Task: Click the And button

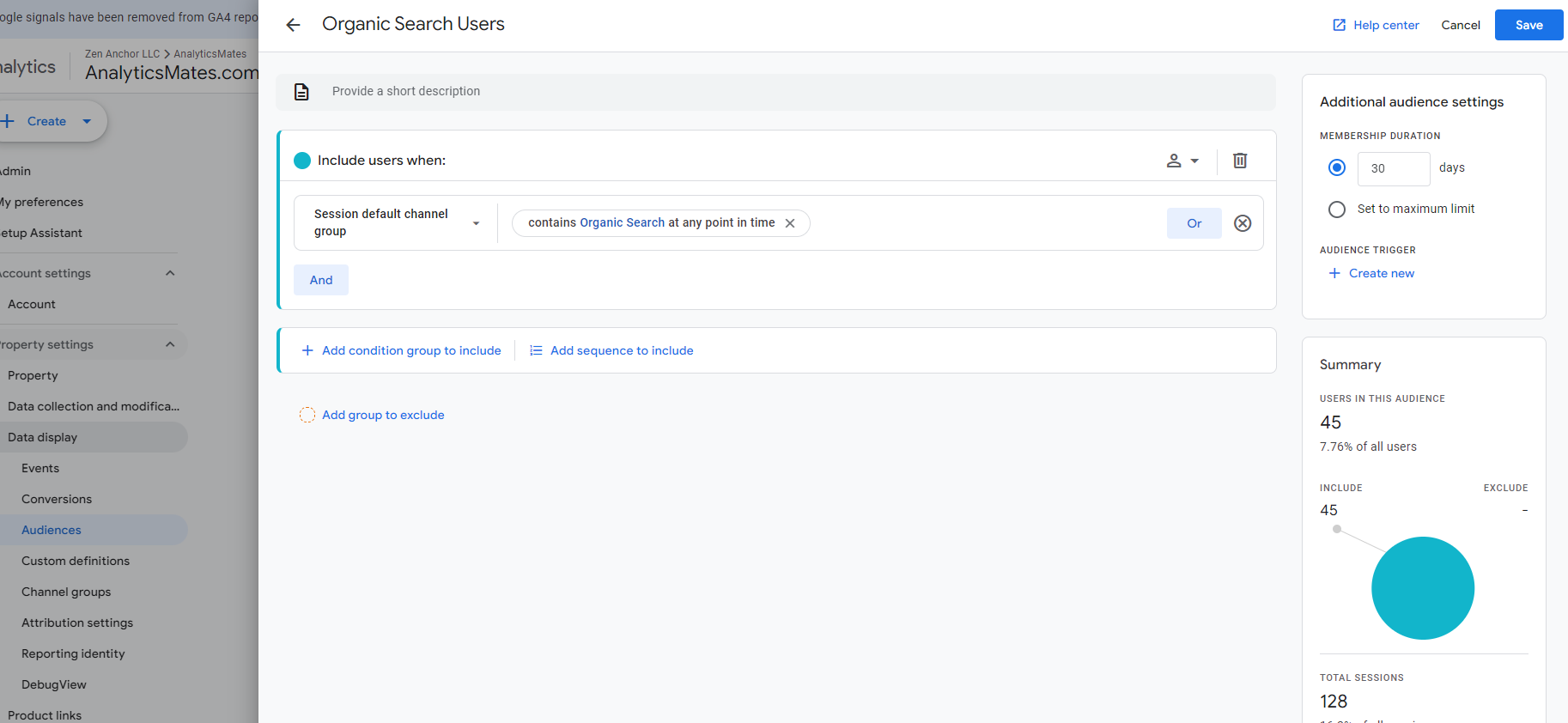Action: 321,280
